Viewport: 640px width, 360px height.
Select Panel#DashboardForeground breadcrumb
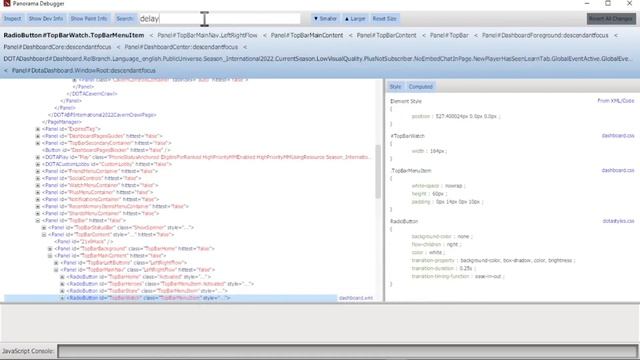[545, 36]
